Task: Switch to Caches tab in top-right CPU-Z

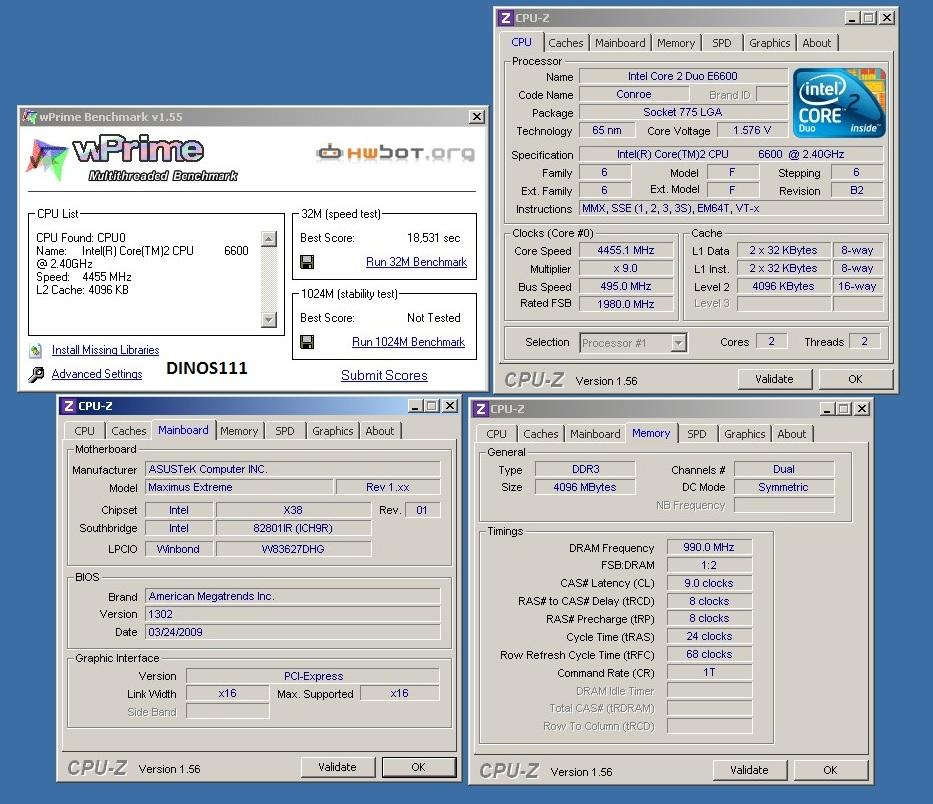Action: pyautogui.click(x=565, y=43)
